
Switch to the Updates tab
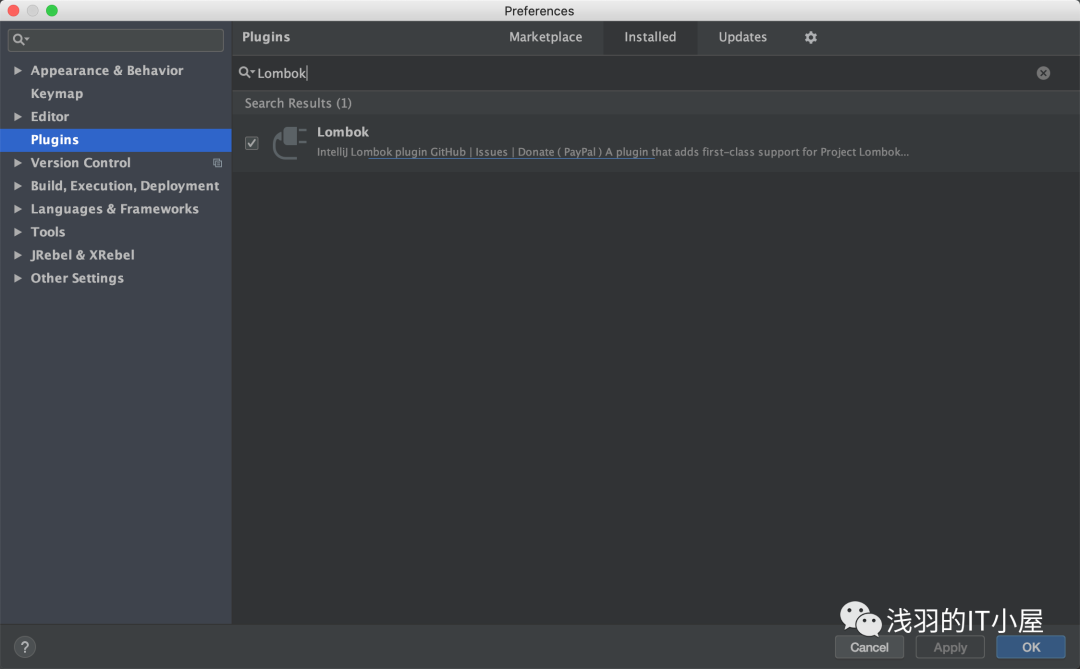pos(742,37)
